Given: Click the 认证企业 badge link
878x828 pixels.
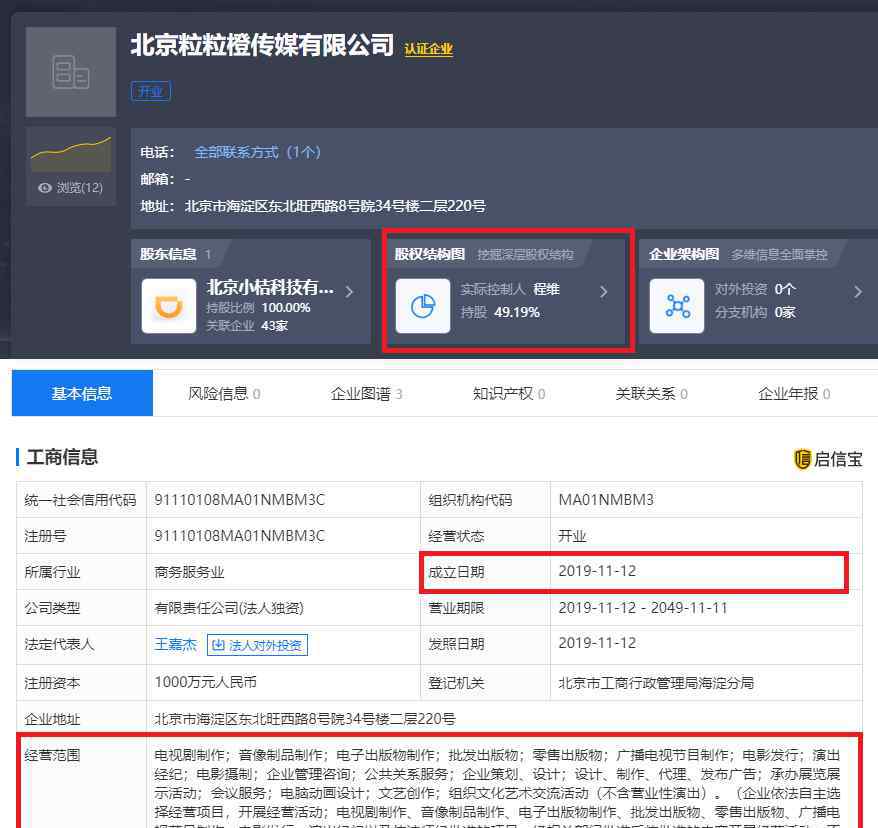Looking at the screenshot, I should pyautogui.click(x=428, y=49).
